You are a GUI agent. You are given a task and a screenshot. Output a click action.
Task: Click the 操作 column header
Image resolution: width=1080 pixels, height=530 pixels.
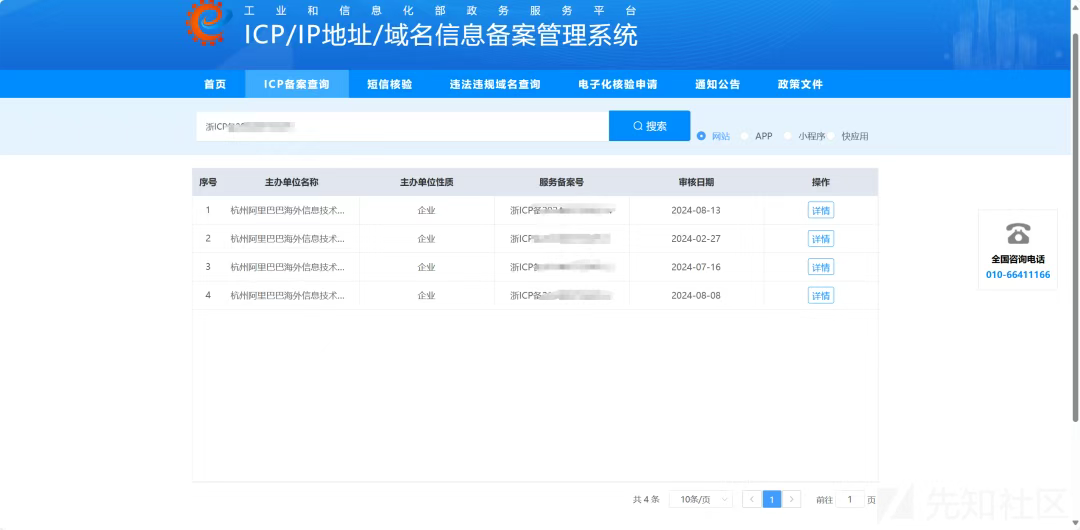click(821, 182)
